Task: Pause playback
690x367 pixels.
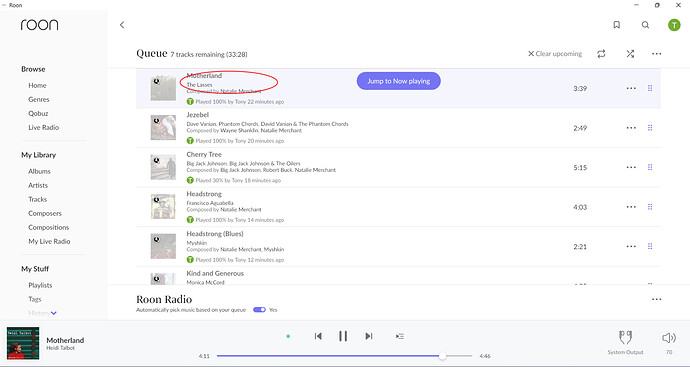Action: tap(343, 336)
